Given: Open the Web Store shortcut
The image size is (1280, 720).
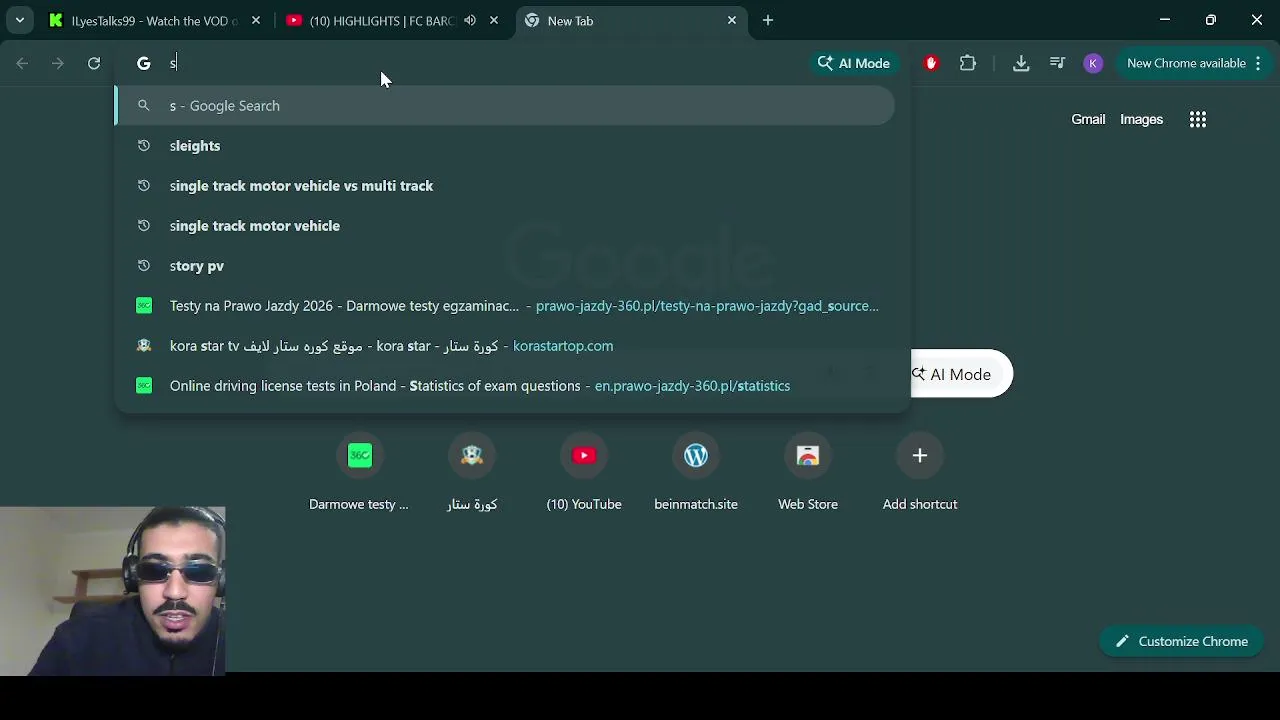Looking at the screenshot, I should click(808, 475).
